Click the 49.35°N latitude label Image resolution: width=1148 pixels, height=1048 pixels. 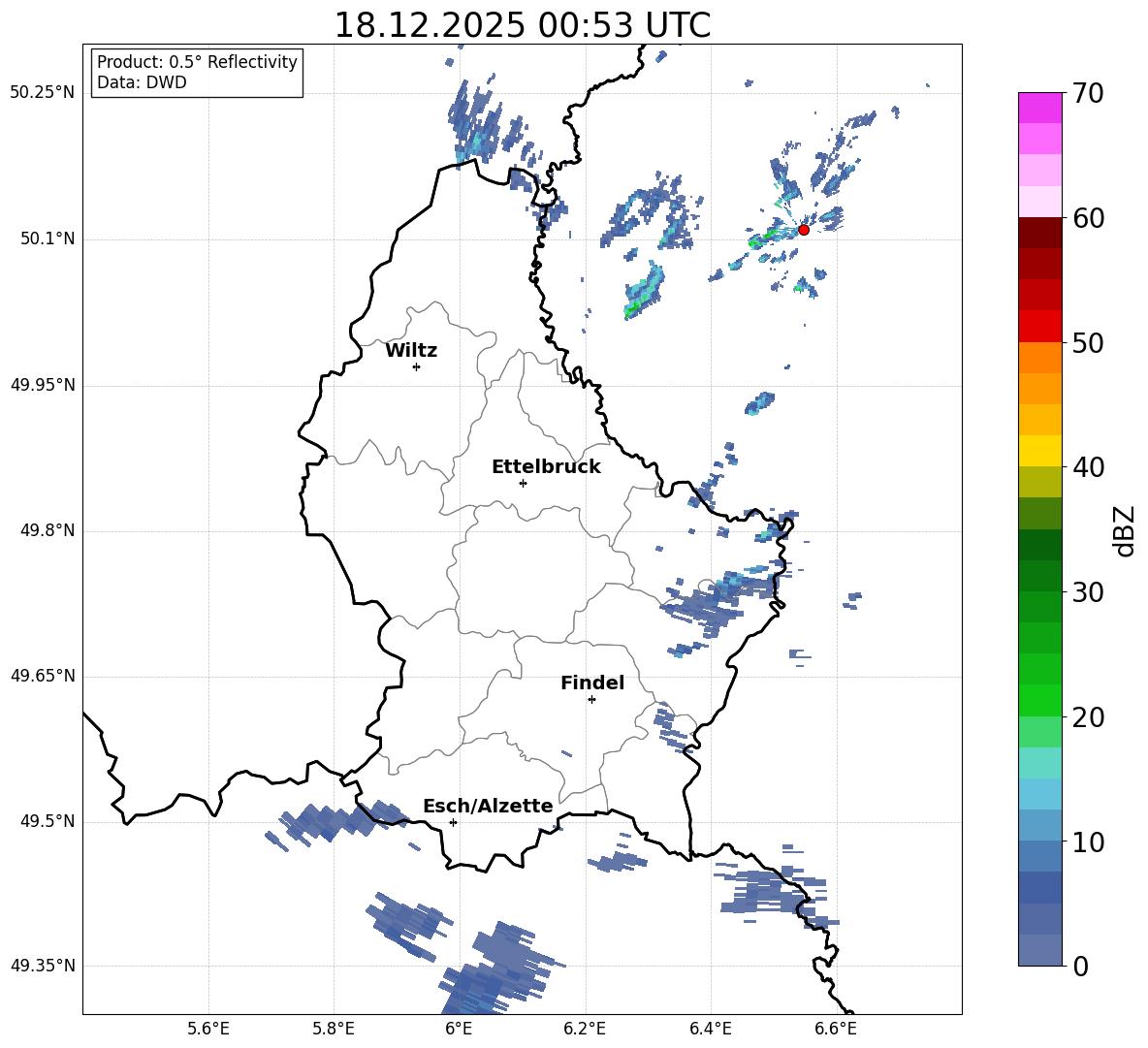(43, 966)
